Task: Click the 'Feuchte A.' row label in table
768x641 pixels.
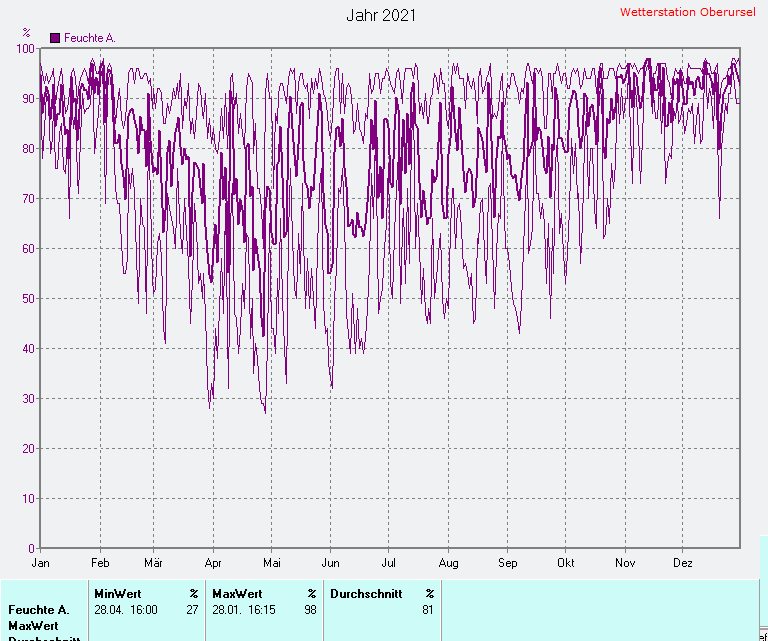Action: 39,610
